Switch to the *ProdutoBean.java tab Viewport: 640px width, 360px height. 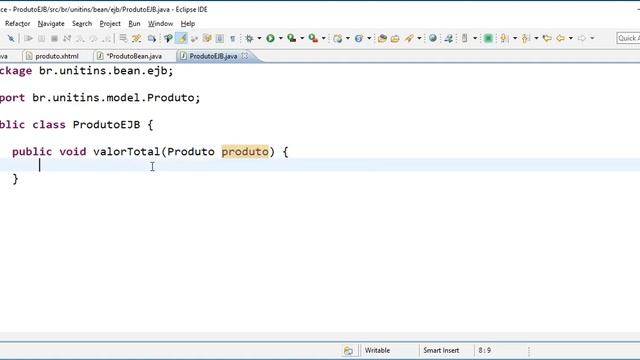134,56
